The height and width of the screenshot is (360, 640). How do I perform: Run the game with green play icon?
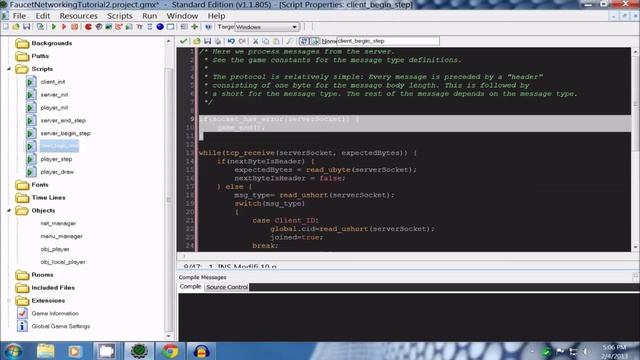(x=54, y=27)
